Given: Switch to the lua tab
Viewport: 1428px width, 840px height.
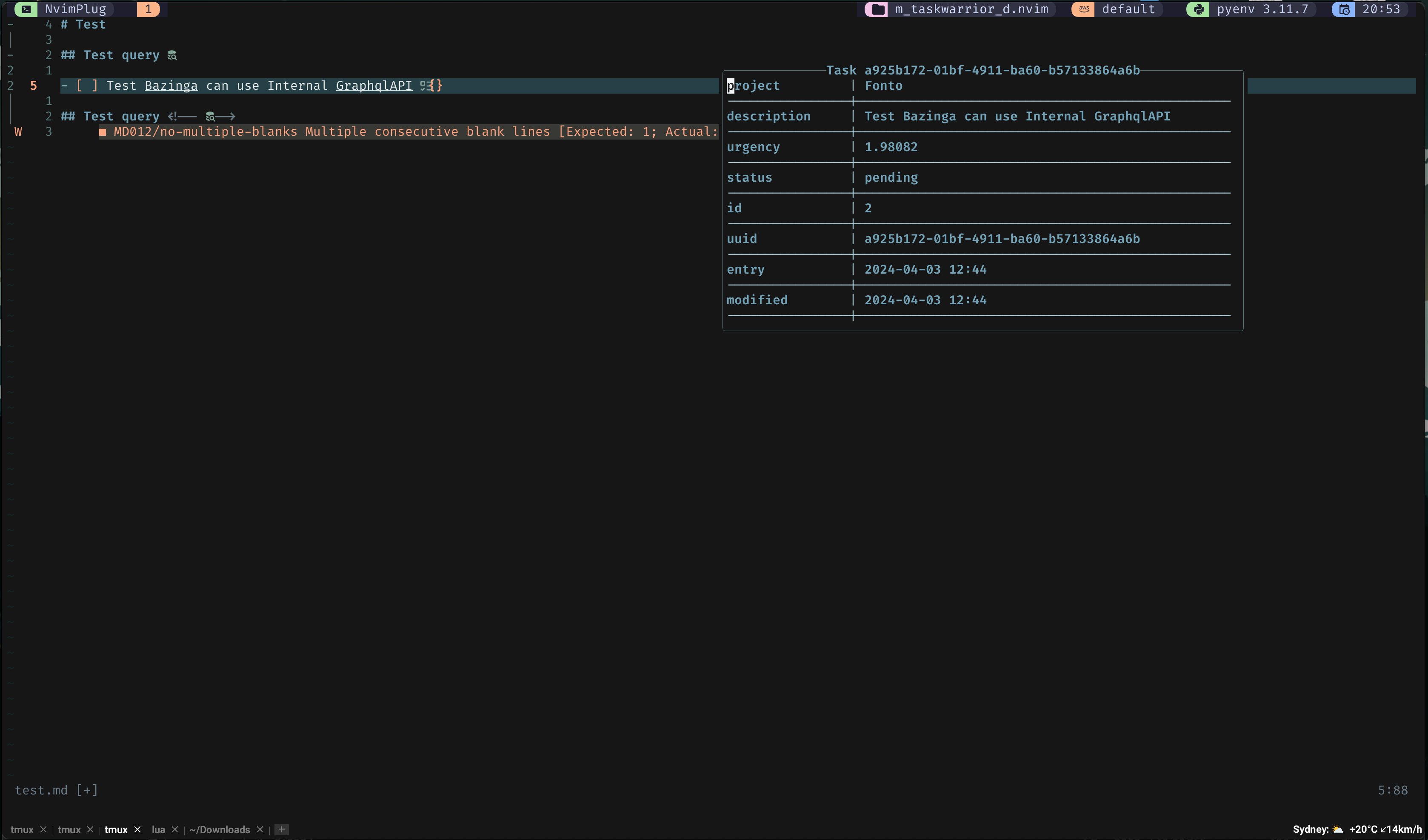Looking at the screenshot, I should (158, 829).
